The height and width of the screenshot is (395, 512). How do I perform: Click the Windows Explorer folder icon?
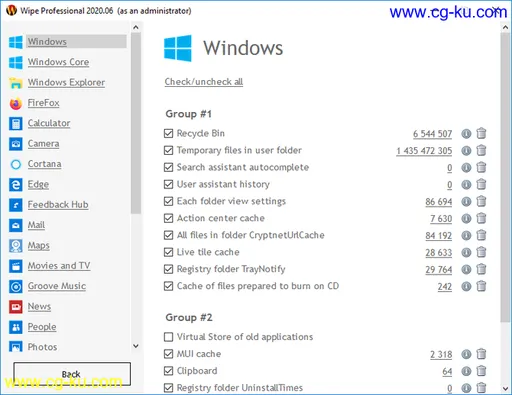pos(16,83)
